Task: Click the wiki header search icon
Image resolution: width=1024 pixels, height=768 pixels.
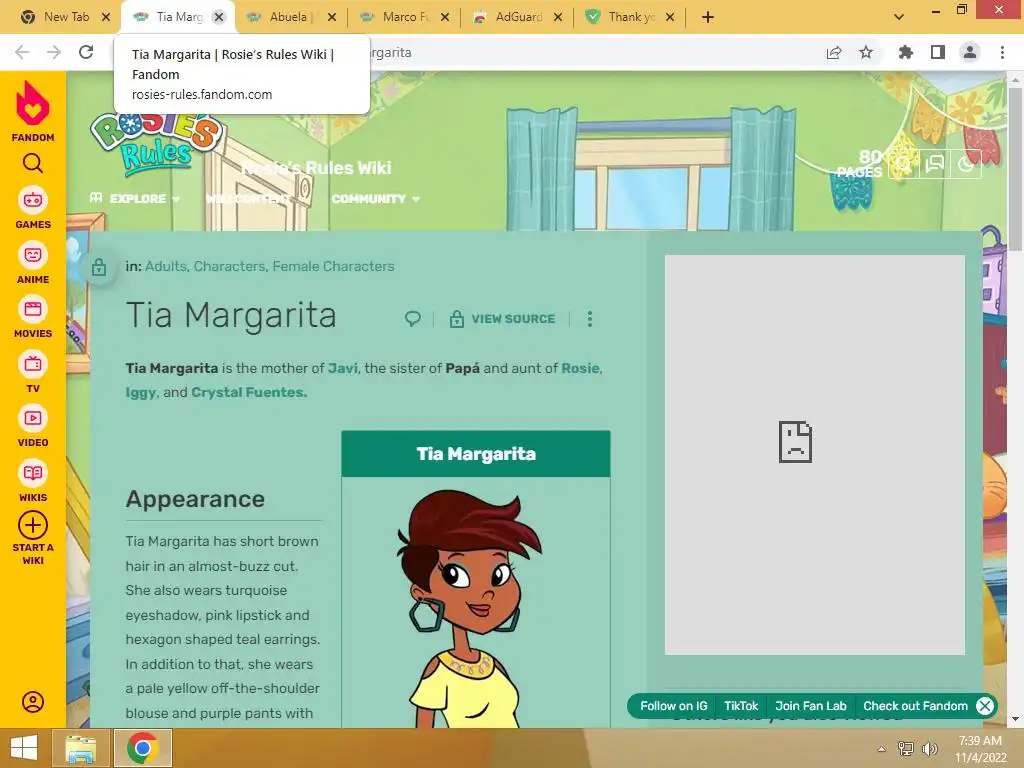Action: click(903, 164)
